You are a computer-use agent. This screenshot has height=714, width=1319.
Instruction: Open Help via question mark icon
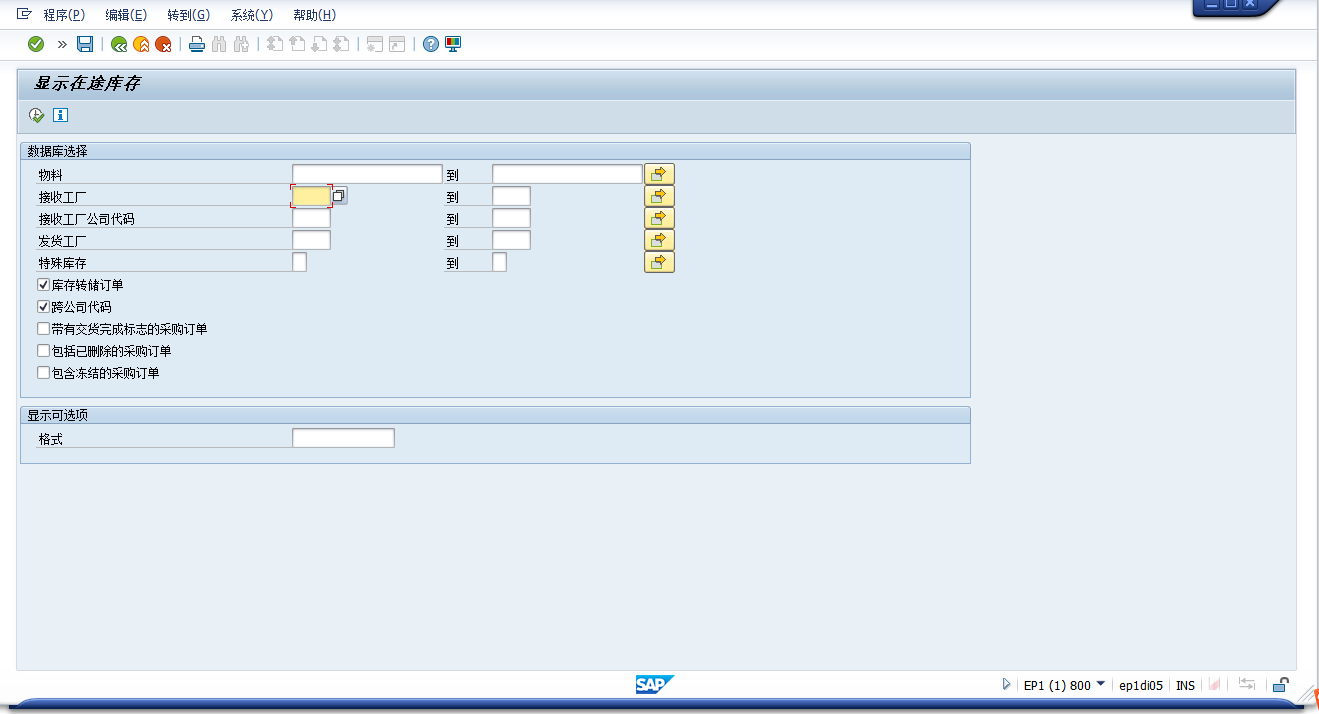(431, 44)
